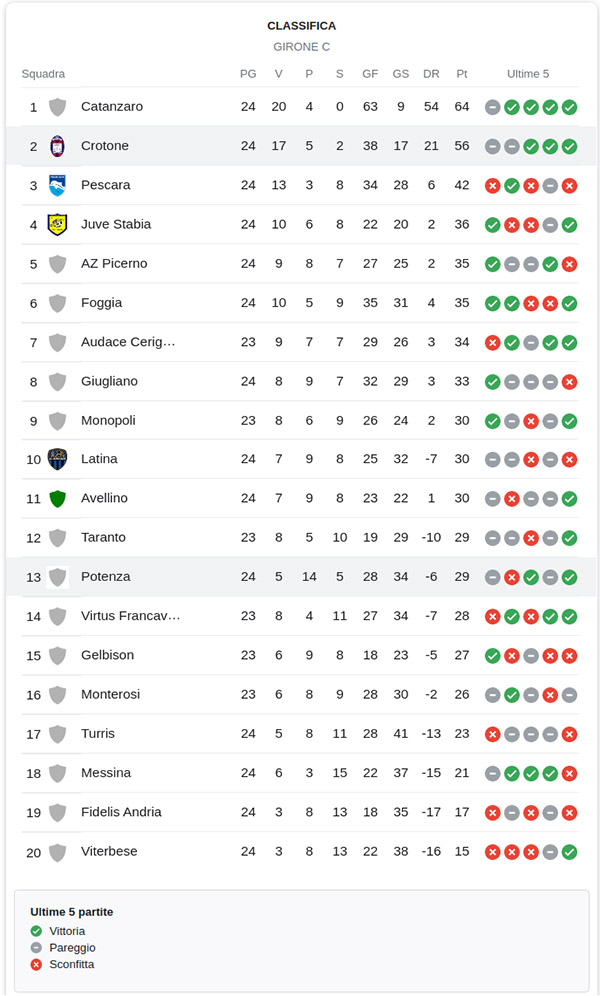This screenshot has width=600, height=996.
Task: Click Pescara's most recent loss icon
Action: (569, 185)
